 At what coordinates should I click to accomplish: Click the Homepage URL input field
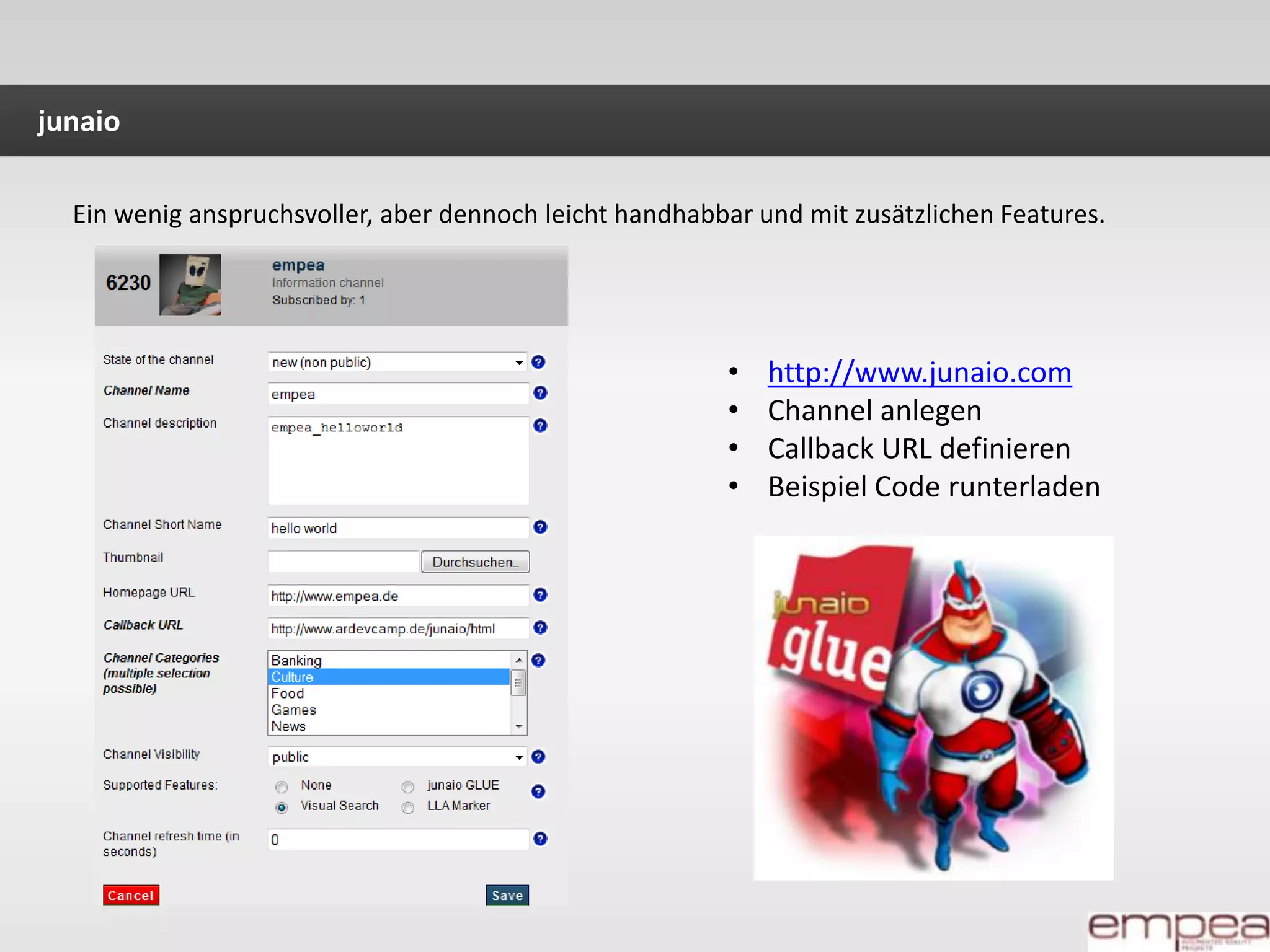coord(398,596)
